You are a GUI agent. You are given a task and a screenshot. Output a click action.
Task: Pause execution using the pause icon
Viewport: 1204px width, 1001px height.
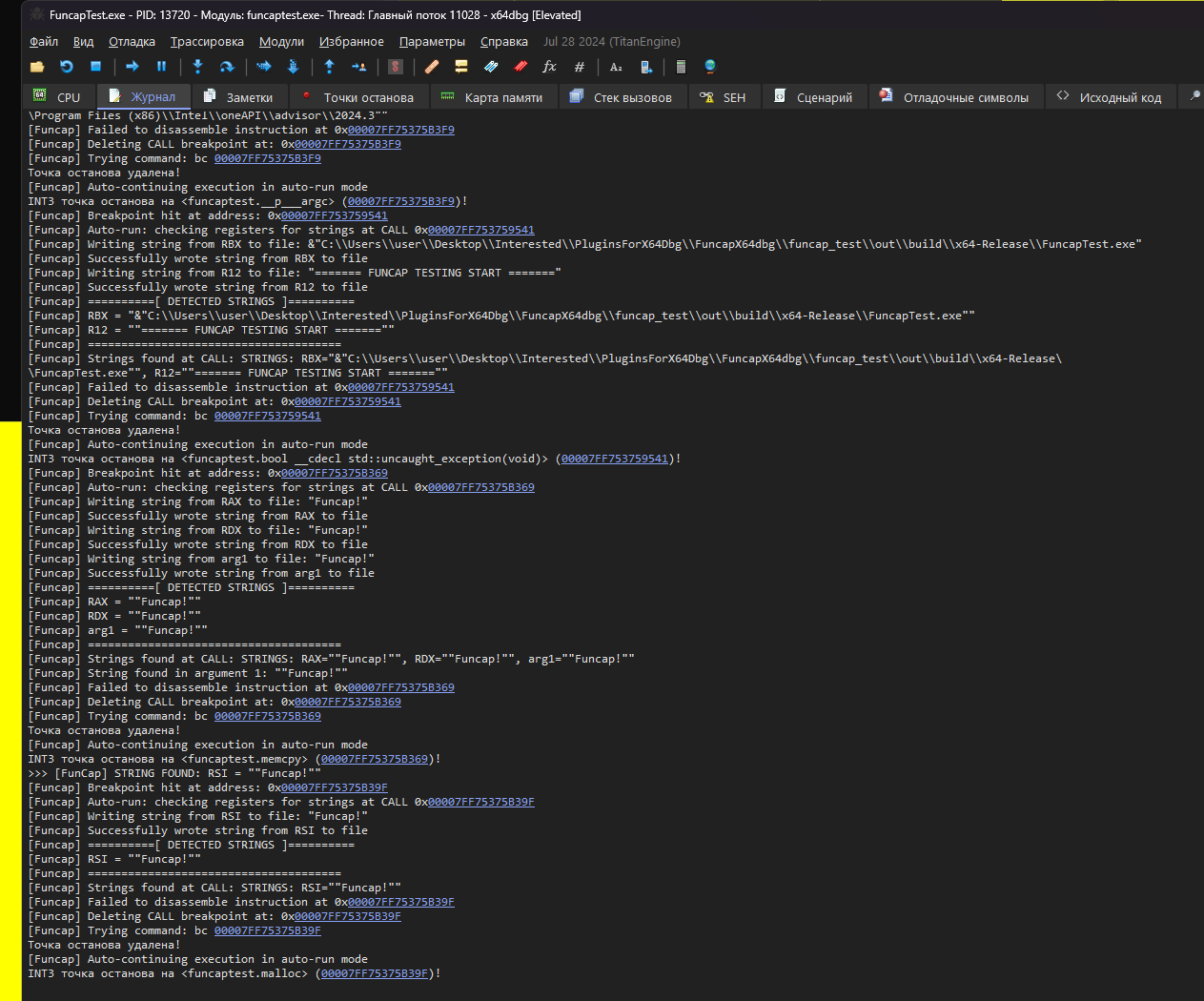tap(161, 67)
